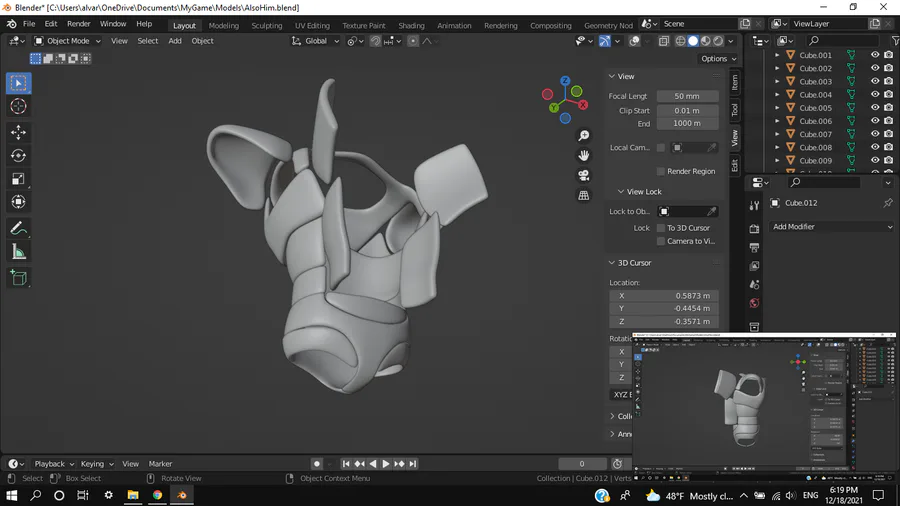Switch to material preview shading
Screen dimensions: 900x506
705,41
